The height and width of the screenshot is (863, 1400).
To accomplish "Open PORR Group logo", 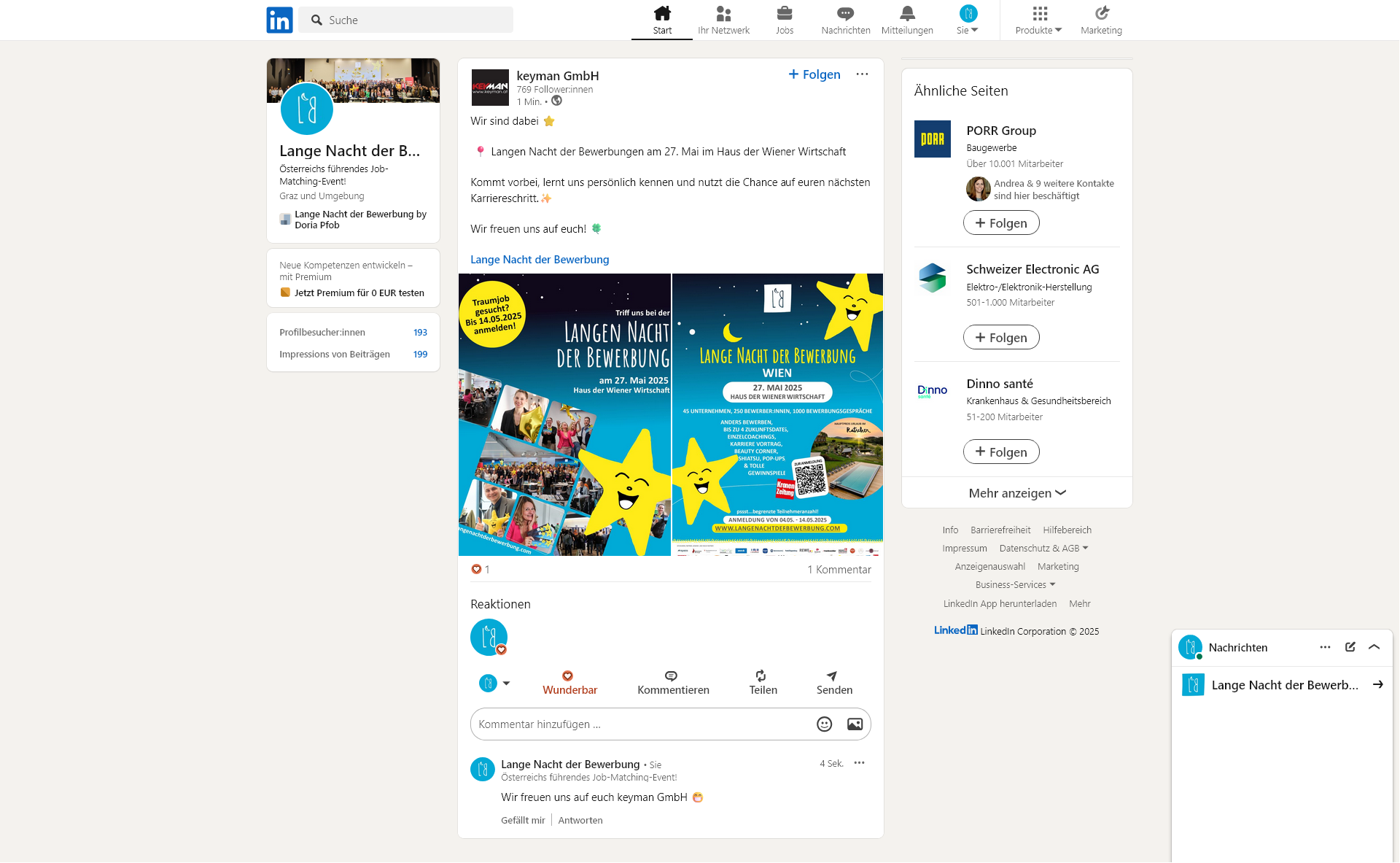I will pyautogui.click(x=933, y=139).
